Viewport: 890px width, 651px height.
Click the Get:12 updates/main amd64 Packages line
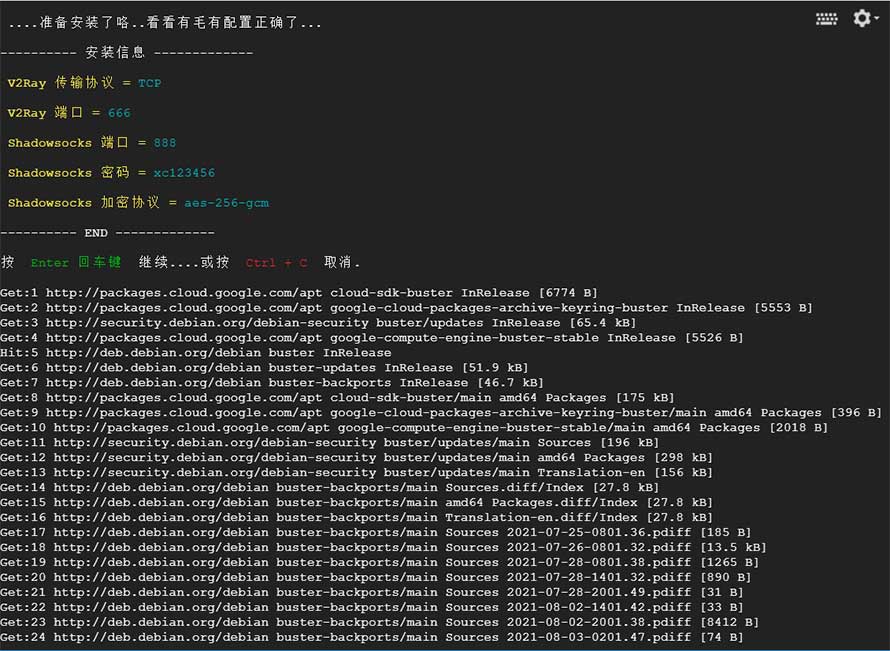356,457
